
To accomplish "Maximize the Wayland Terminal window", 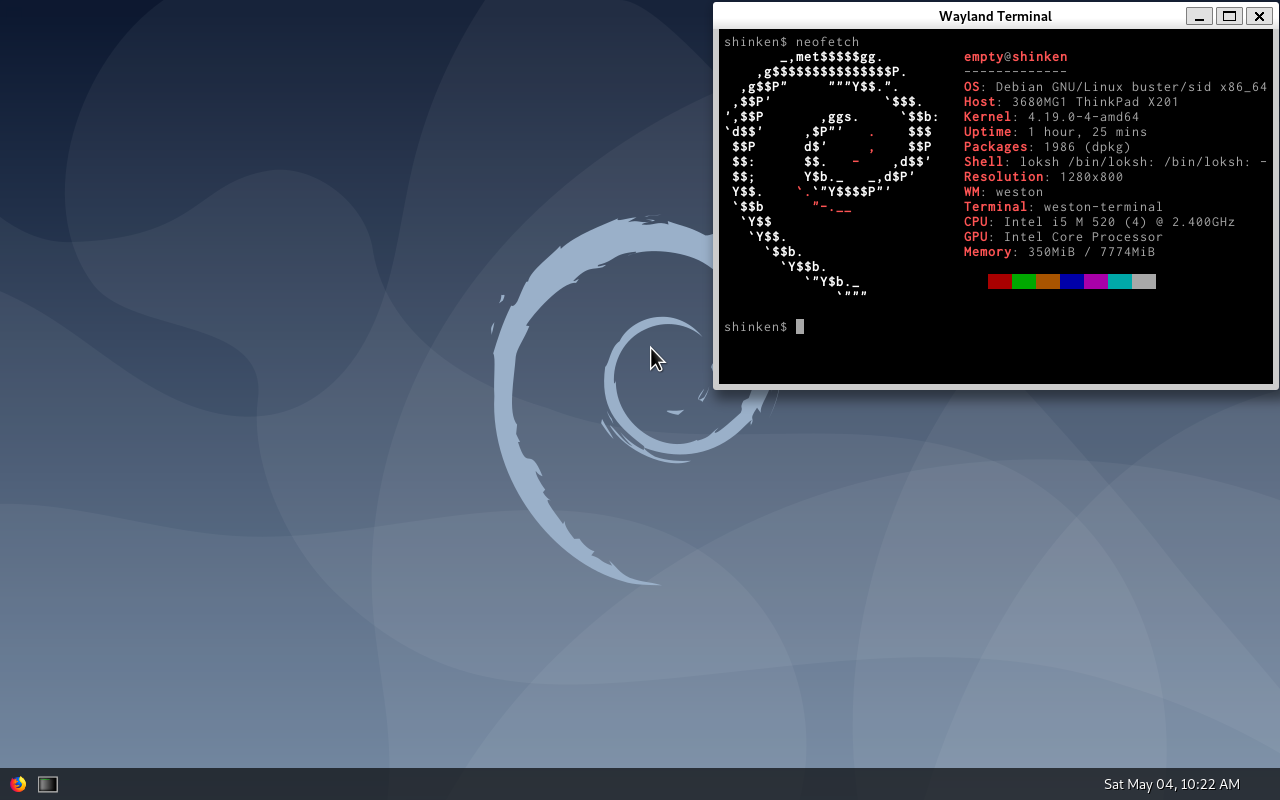I will click(1230, 16).
